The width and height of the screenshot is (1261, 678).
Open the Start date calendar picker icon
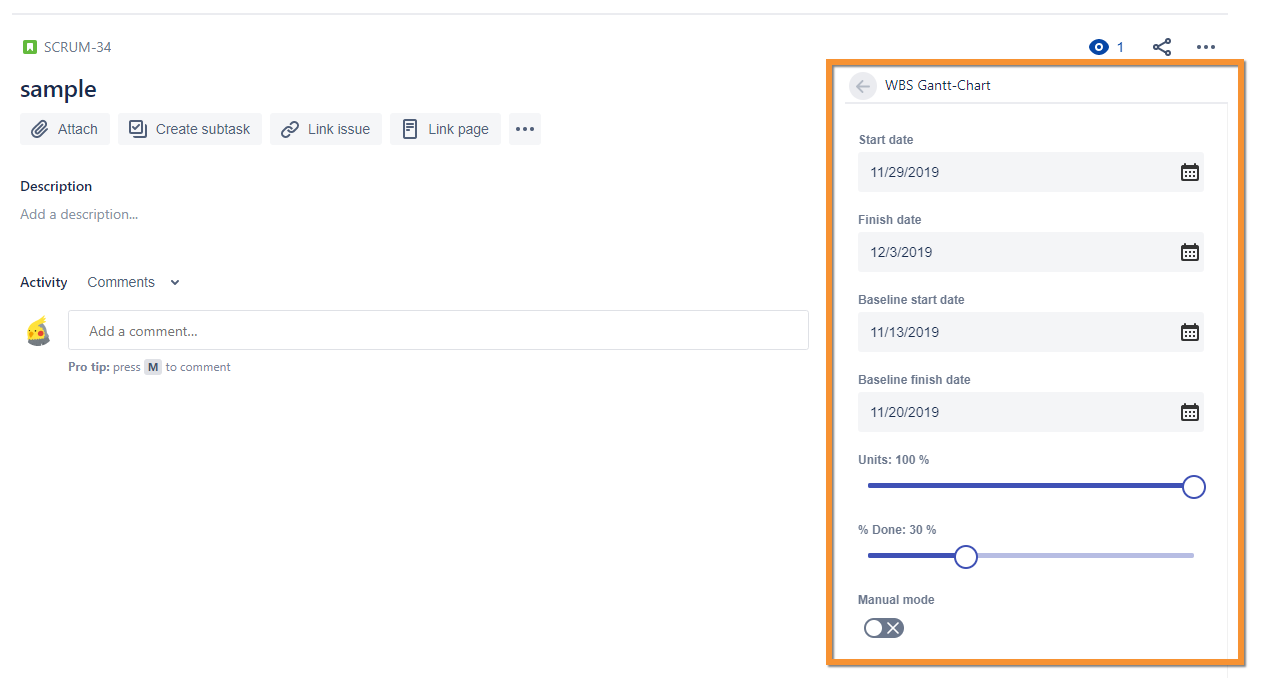point(1189,172)
